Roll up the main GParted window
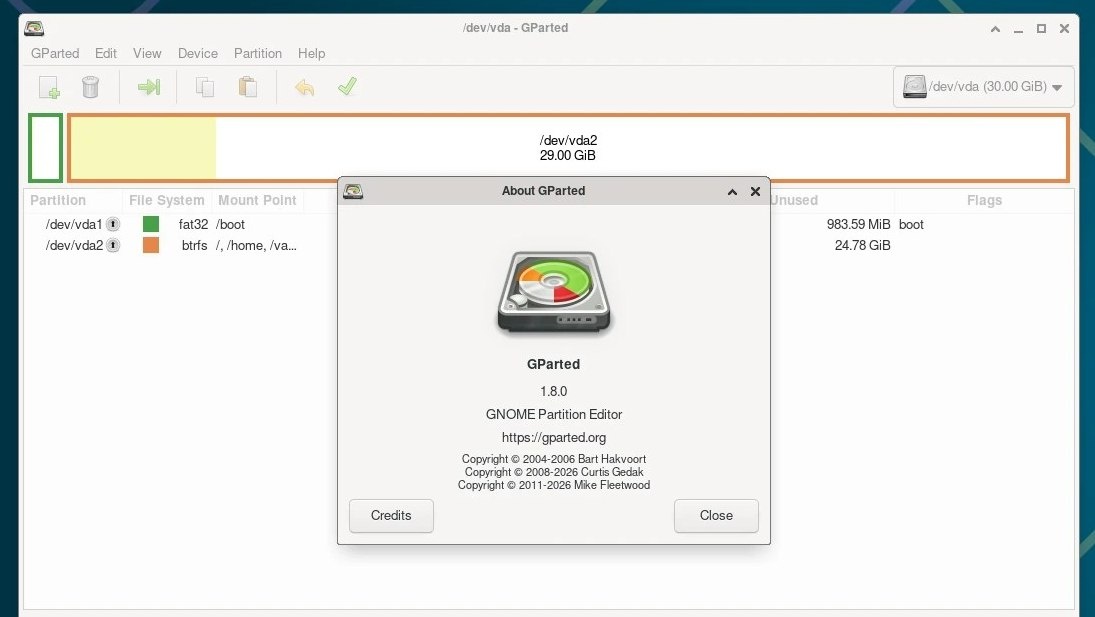The image size is (1095, 617). click(x=996, y=29)
